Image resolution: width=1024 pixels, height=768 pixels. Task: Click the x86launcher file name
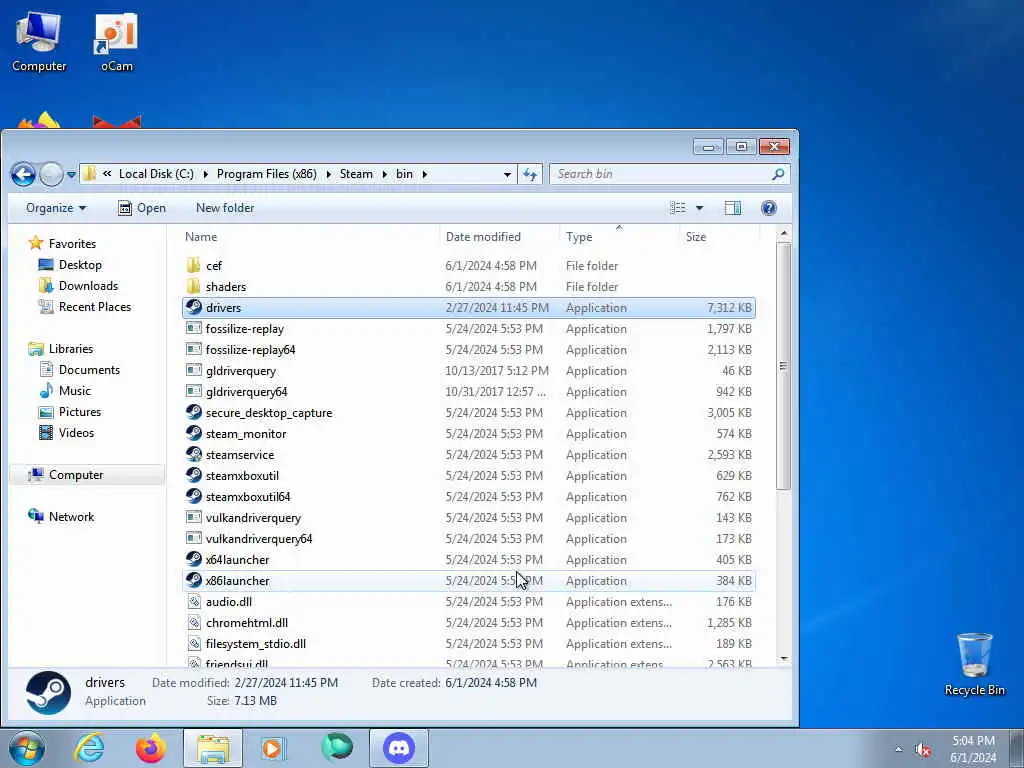(237, 581)
